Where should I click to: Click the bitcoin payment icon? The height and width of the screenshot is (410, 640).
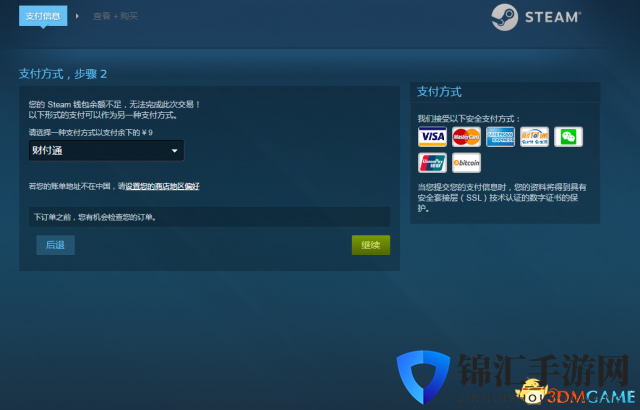pyautogui.click(x=466, y=163)
